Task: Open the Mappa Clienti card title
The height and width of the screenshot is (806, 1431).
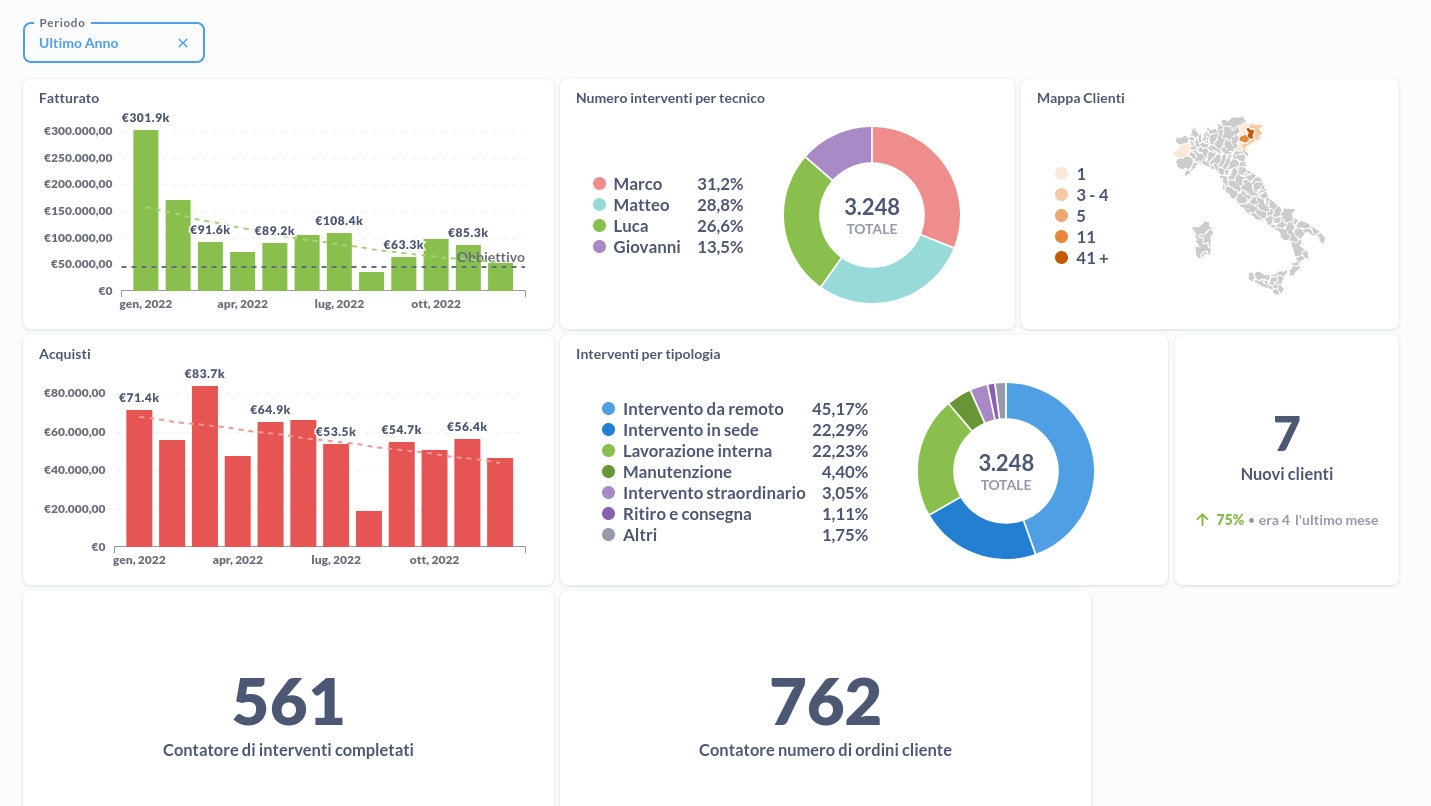Action: [1081, 98]
